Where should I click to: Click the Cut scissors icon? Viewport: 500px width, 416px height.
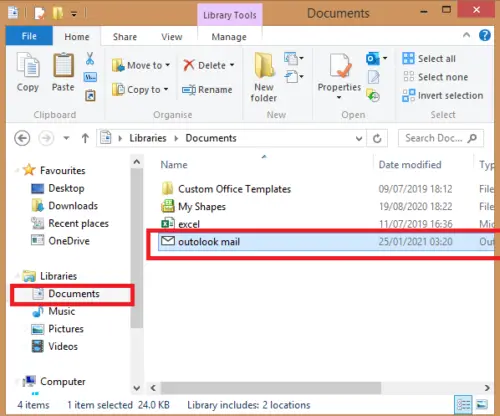(90, 58)
